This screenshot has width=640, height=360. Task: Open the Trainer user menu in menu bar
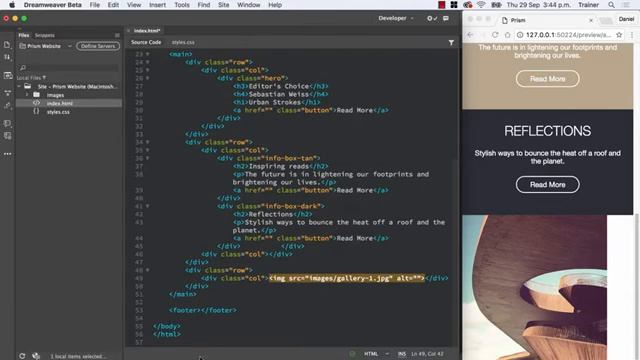[x=588, y=5]
